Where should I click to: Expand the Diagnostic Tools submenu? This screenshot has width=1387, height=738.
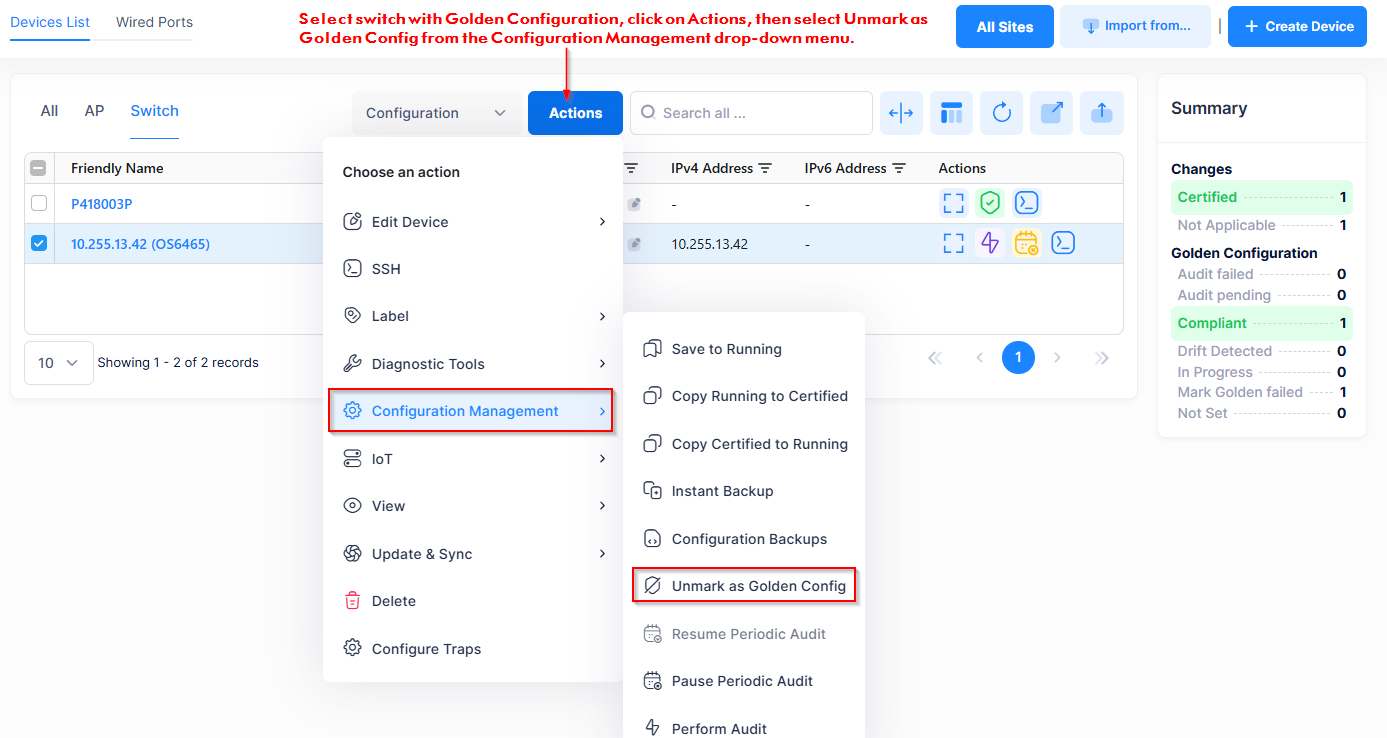click(x=472, y=364)
